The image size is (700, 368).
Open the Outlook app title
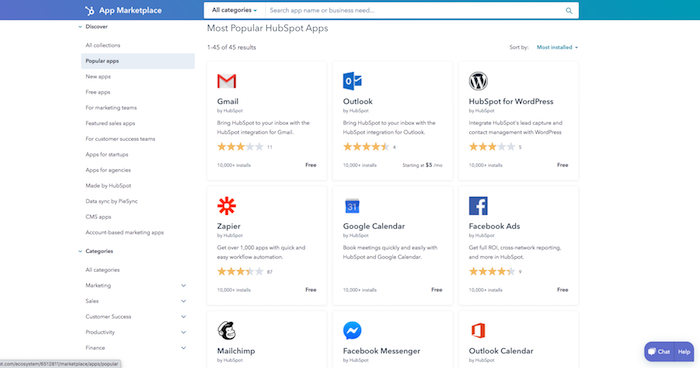coord(358,102)
